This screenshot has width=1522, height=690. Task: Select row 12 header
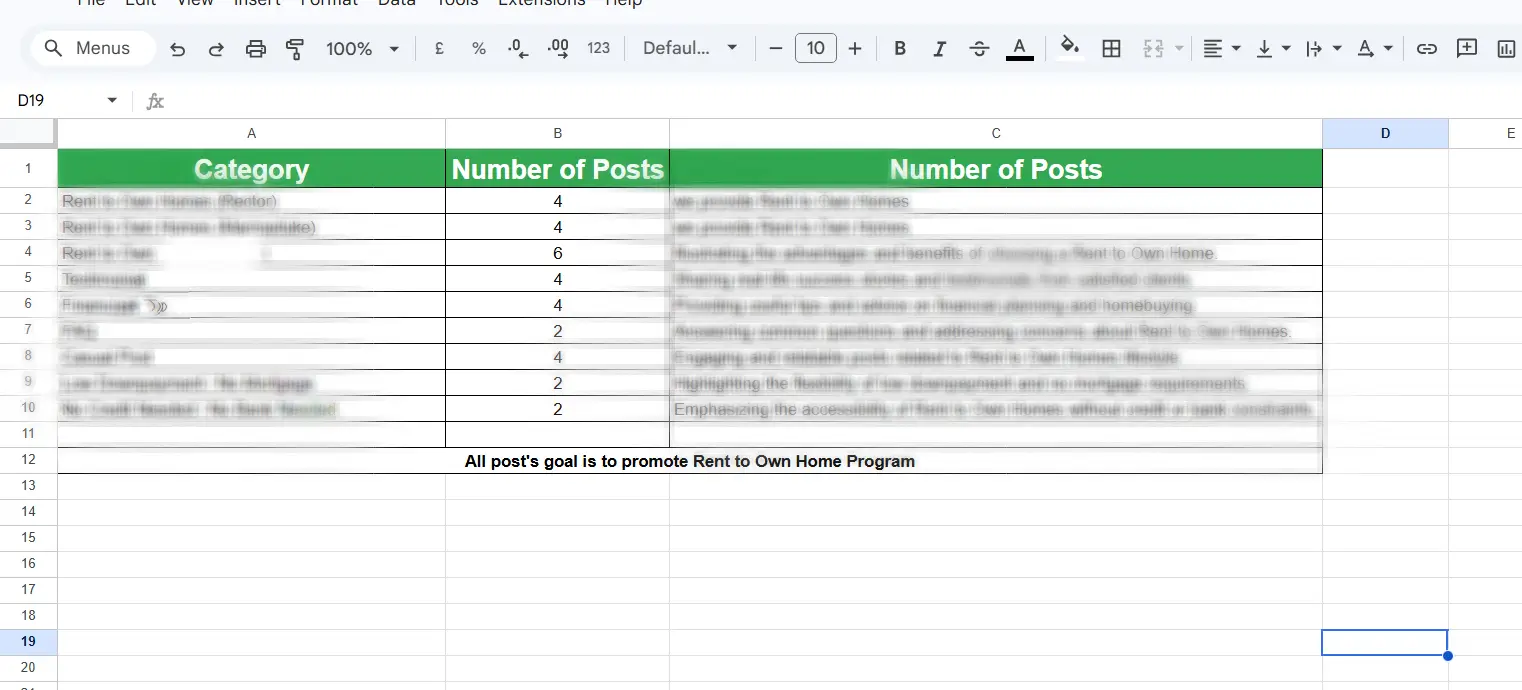tap(28, 460)
